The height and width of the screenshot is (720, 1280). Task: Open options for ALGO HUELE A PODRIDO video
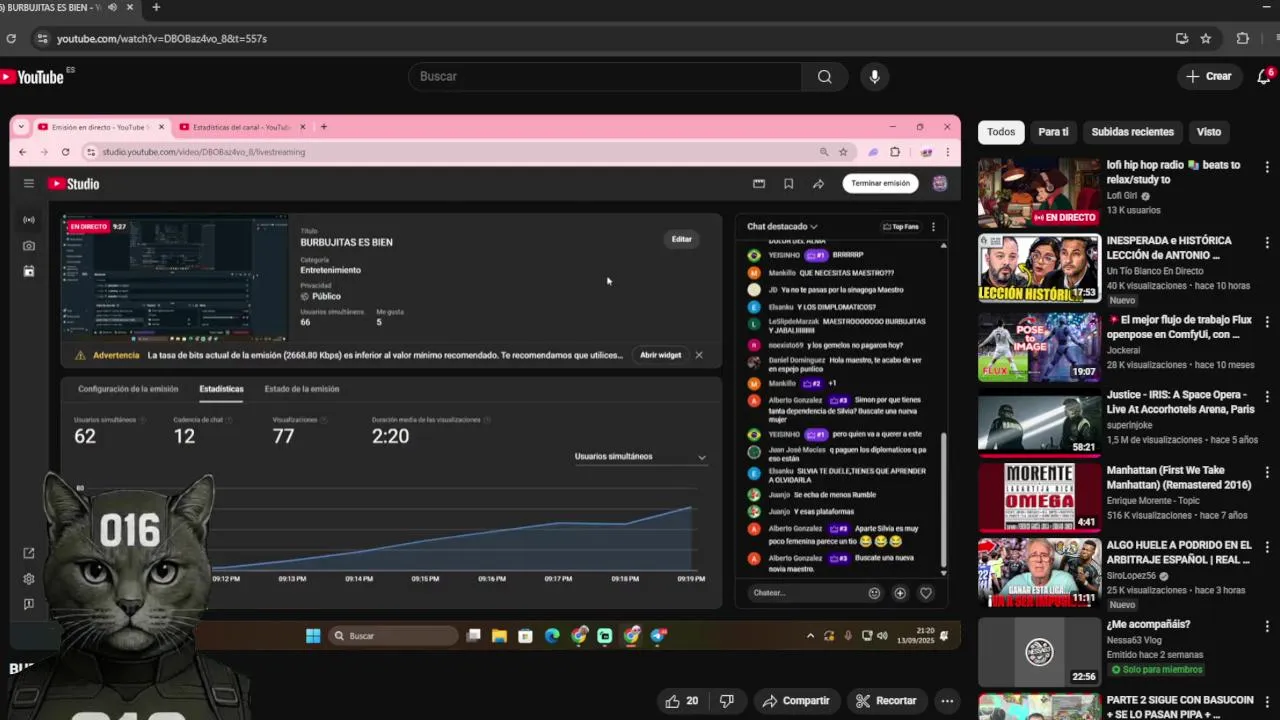[1267, 547]
